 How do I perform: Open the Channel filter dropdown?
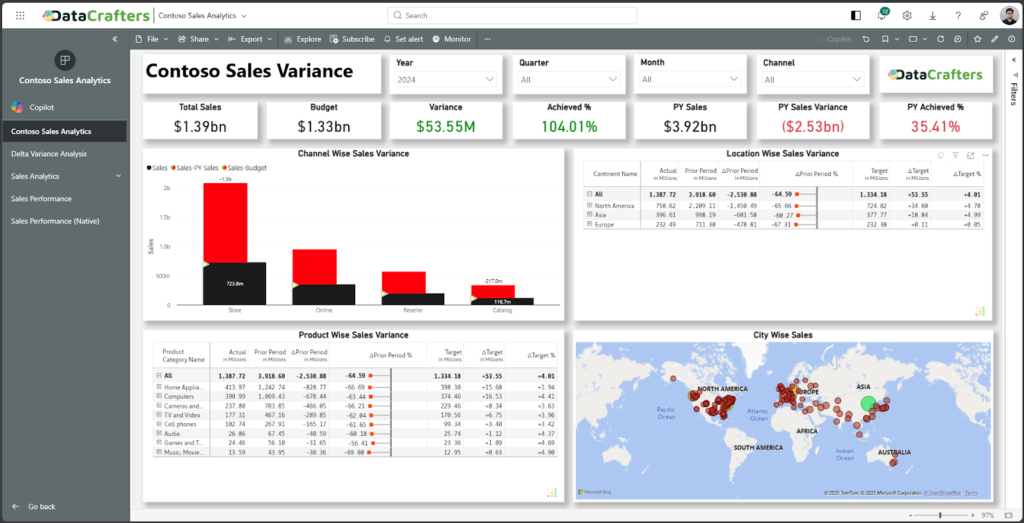click(x=814, y=79)
